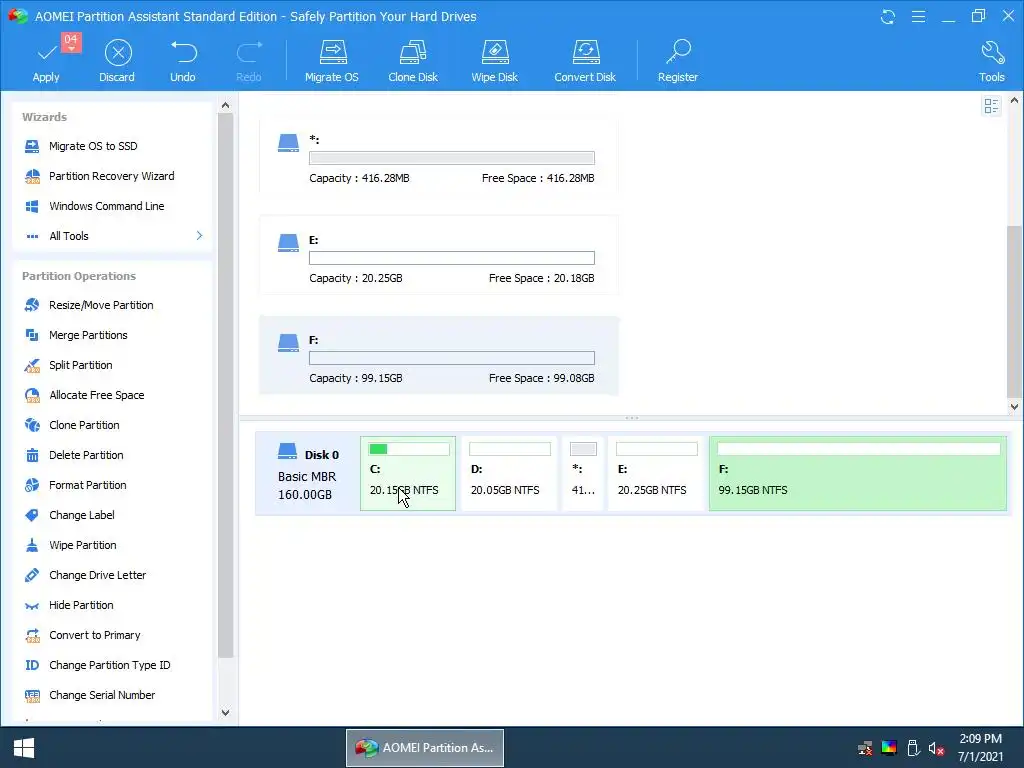Select Disk 0 Basic MBR header
The width and height of the screenshot is (1024, 768).
click(x=308, y=474)
